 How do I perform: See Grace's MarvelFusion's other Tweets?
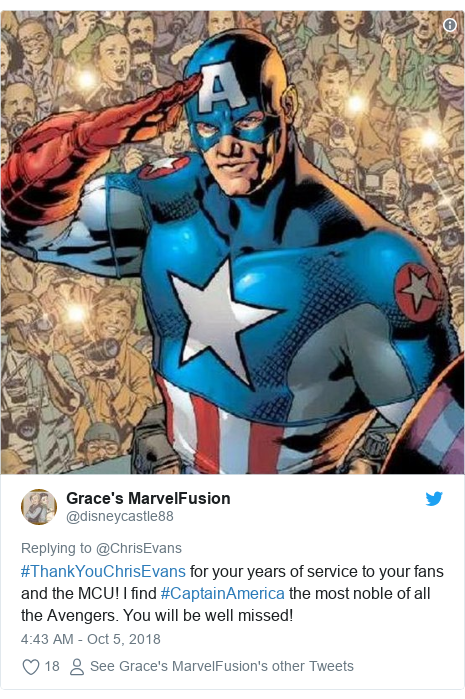(222, 666)
